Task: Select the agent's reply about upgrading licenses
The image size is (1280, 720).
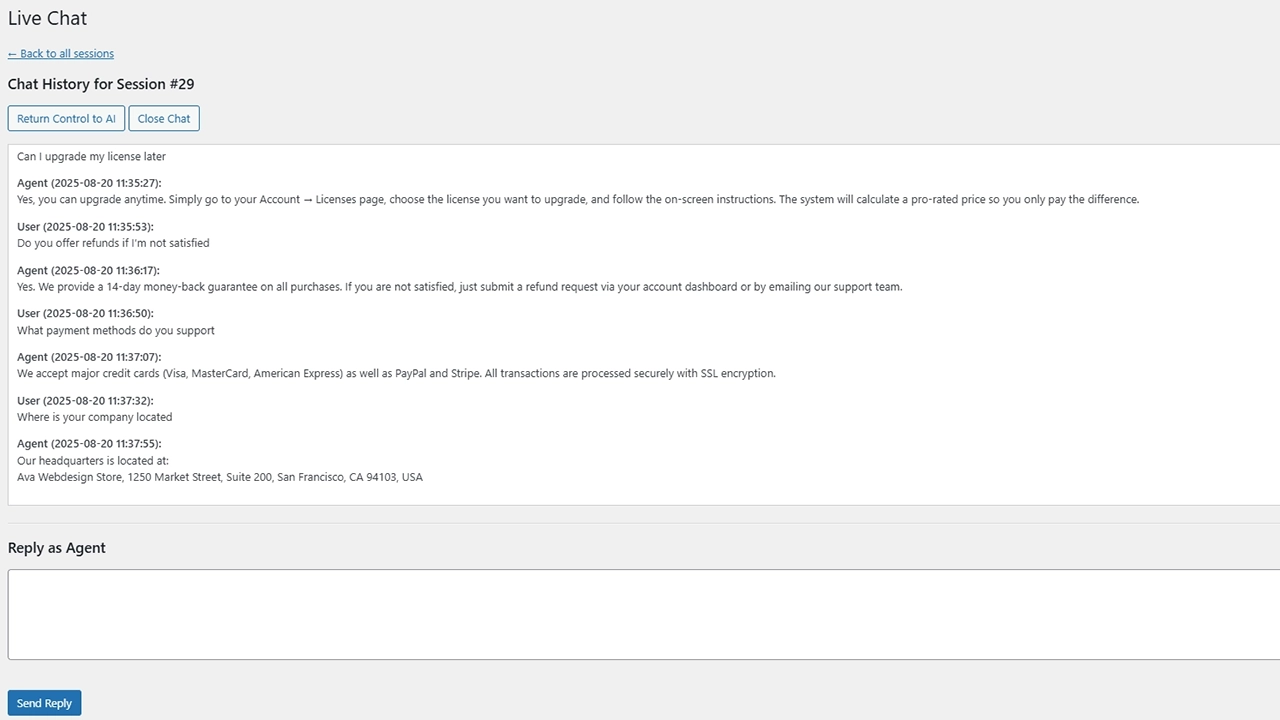Action: pyautogui.click(x=578, y=200)
